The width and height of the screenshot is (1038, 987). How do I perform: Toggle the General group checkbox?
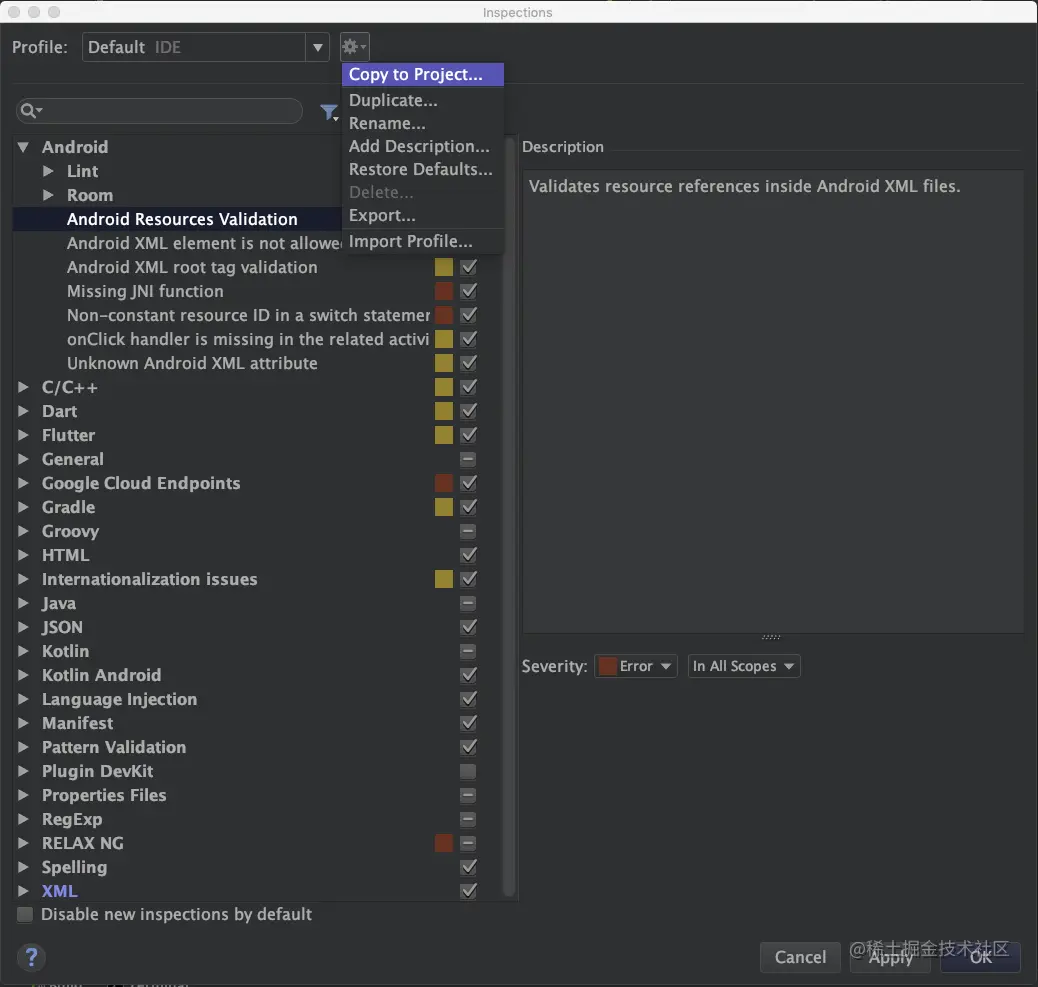point(468,459)
